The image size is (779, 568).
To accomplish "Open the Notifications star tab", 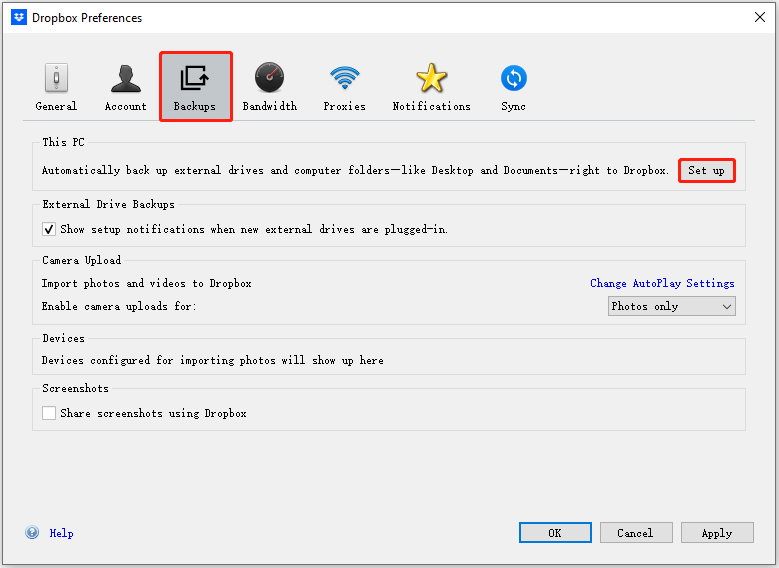I will click(431, 86).
